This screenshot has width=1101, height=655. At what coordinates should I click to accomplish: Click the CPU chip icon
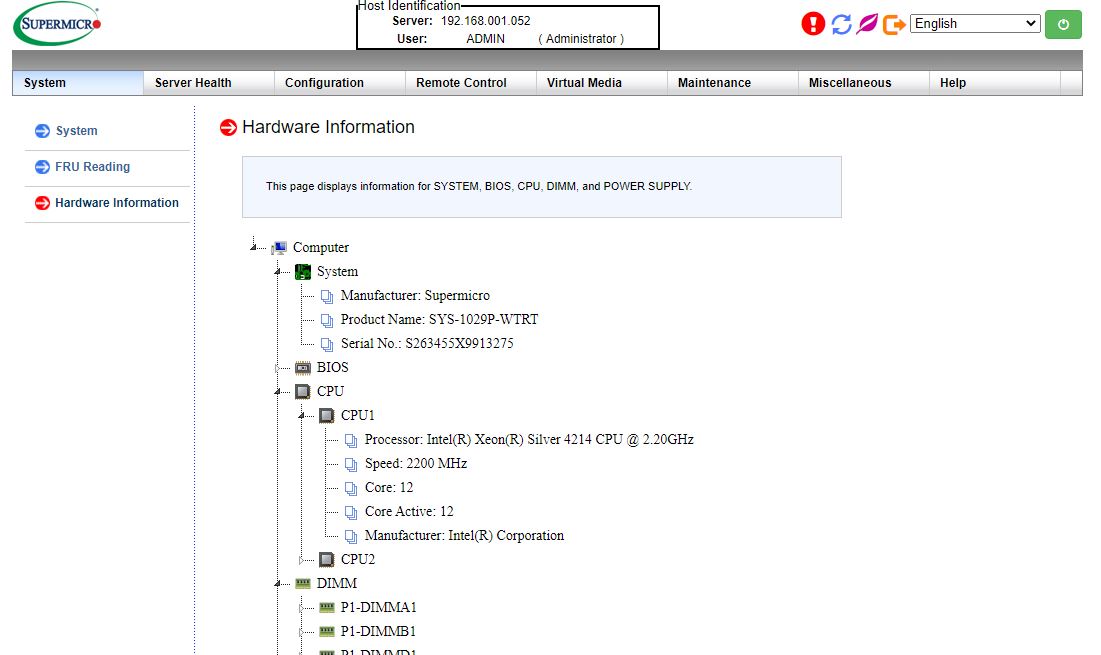(x=303, y=392)
